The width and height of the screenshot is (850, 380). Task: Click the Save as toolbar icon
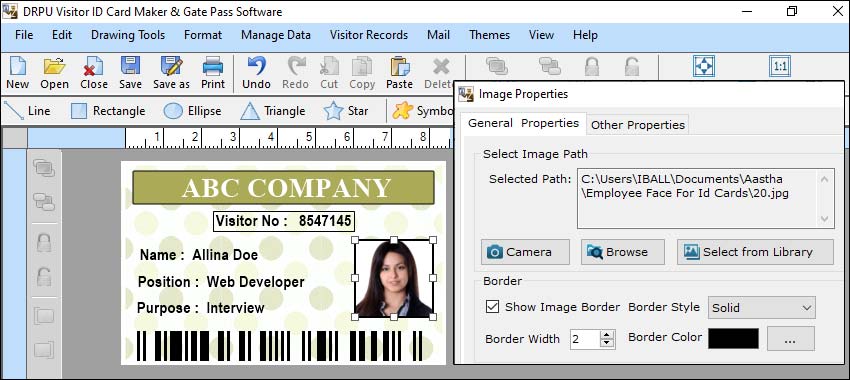point(171,73)
